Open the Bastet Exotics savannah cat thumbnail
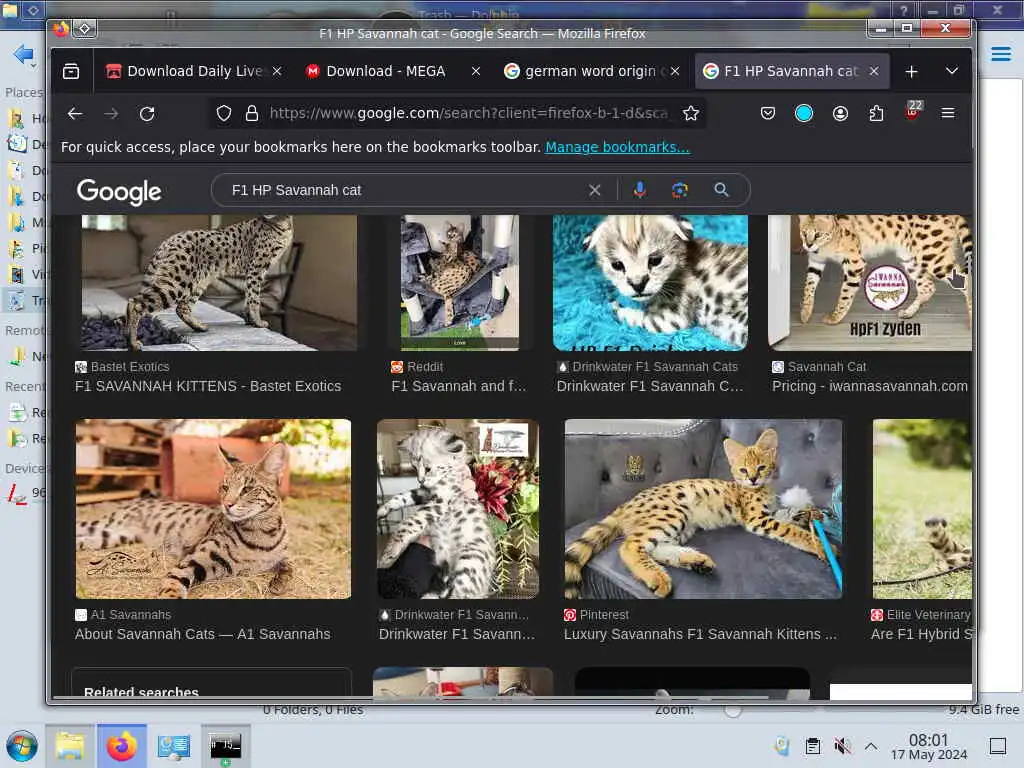The width and height of the screenshot is (1024, 768). tap(218, 283)
